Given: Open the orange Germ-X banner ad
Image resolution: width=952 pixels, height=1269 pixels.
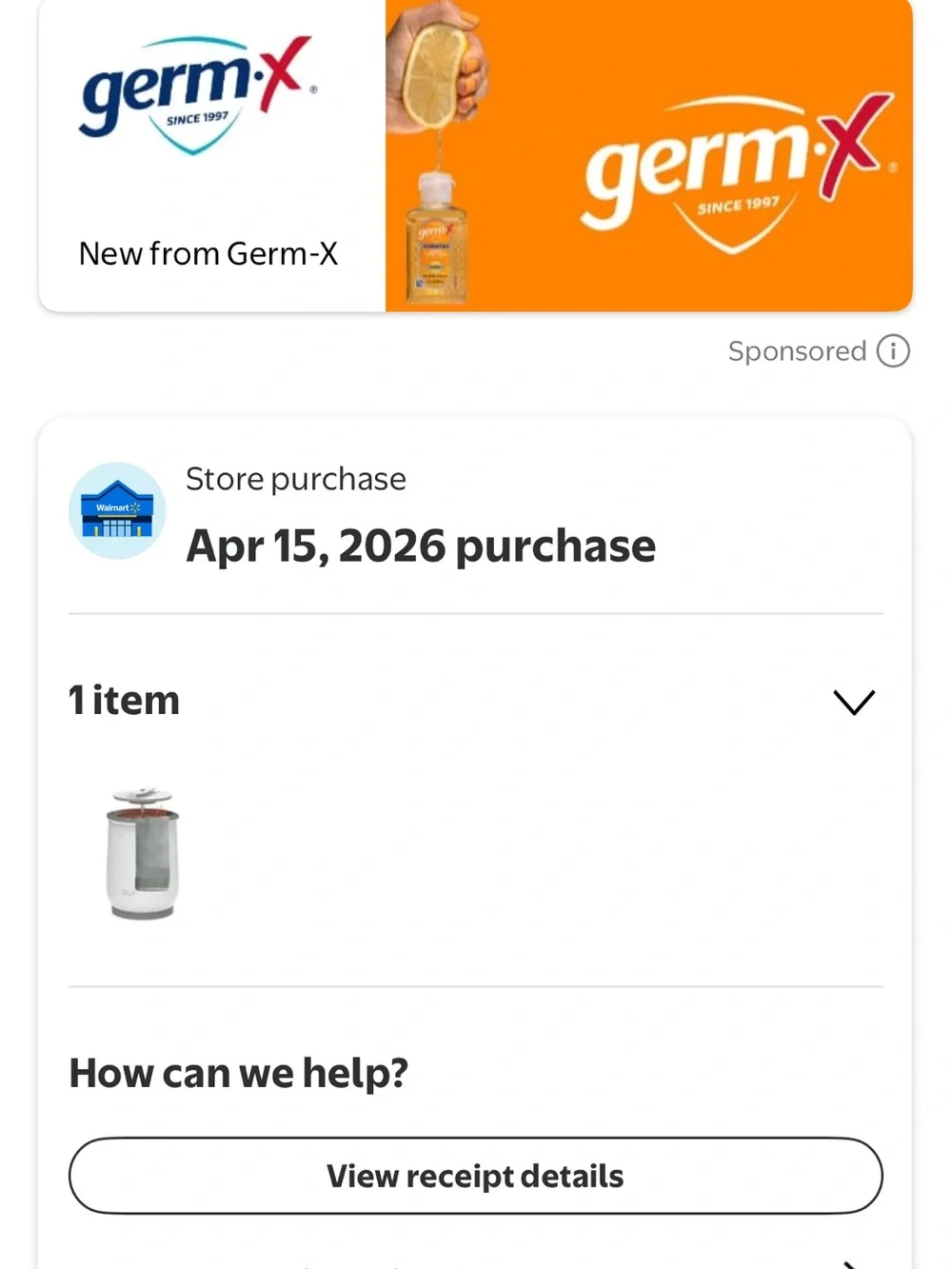Looking at the screenshot, I should pos(649,155).
